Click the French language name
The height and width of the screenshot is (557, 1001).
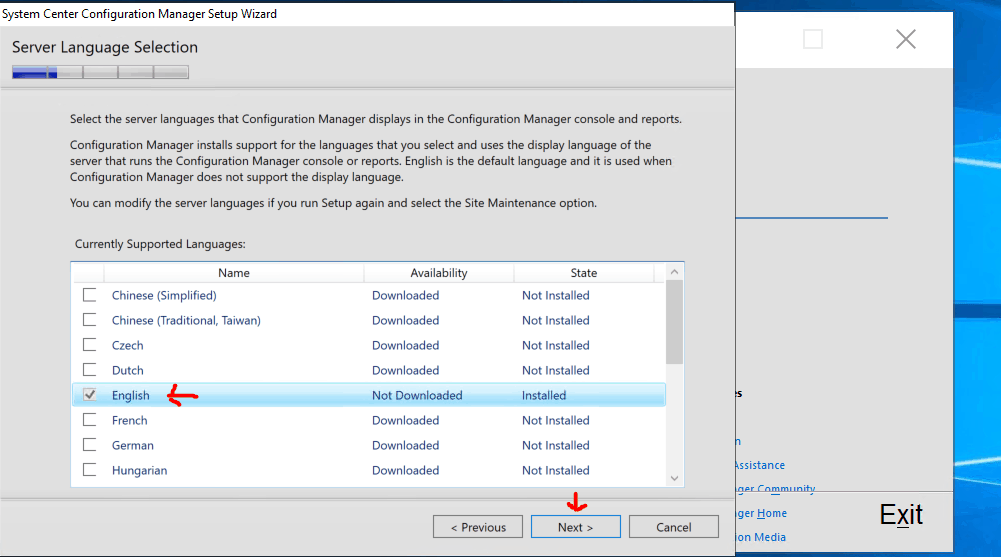pos(129,420)
